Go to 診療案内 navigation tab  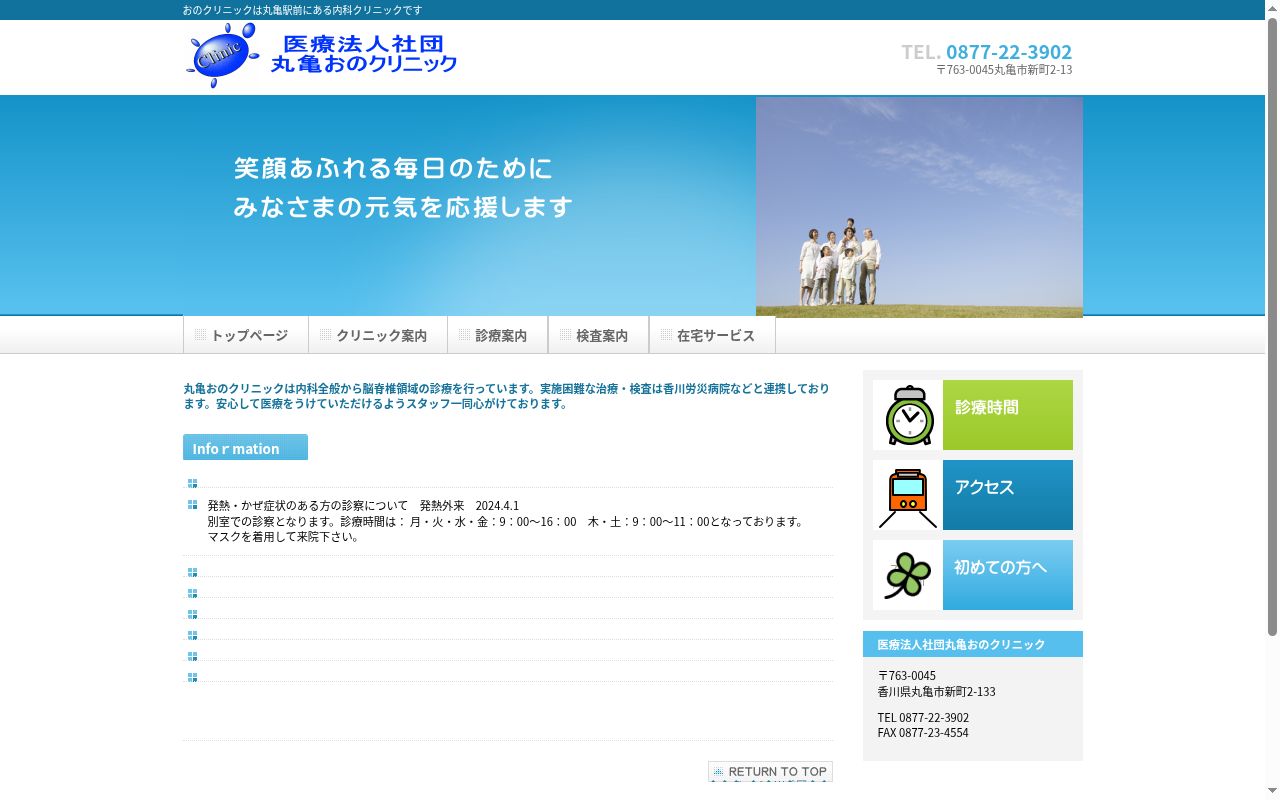coord(498,335)
